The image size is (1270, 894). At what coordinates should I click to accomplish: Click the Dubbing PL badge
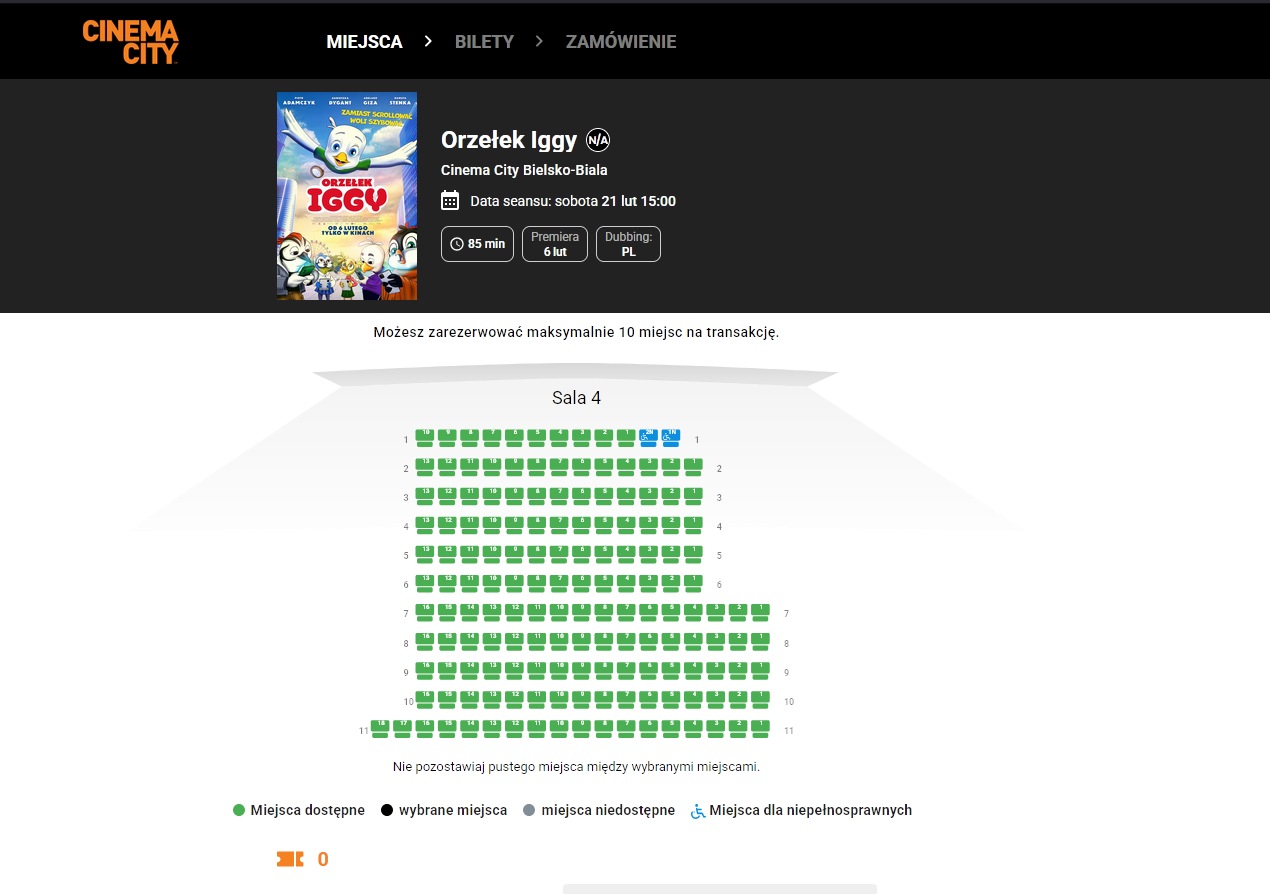(x=628, y=244)
